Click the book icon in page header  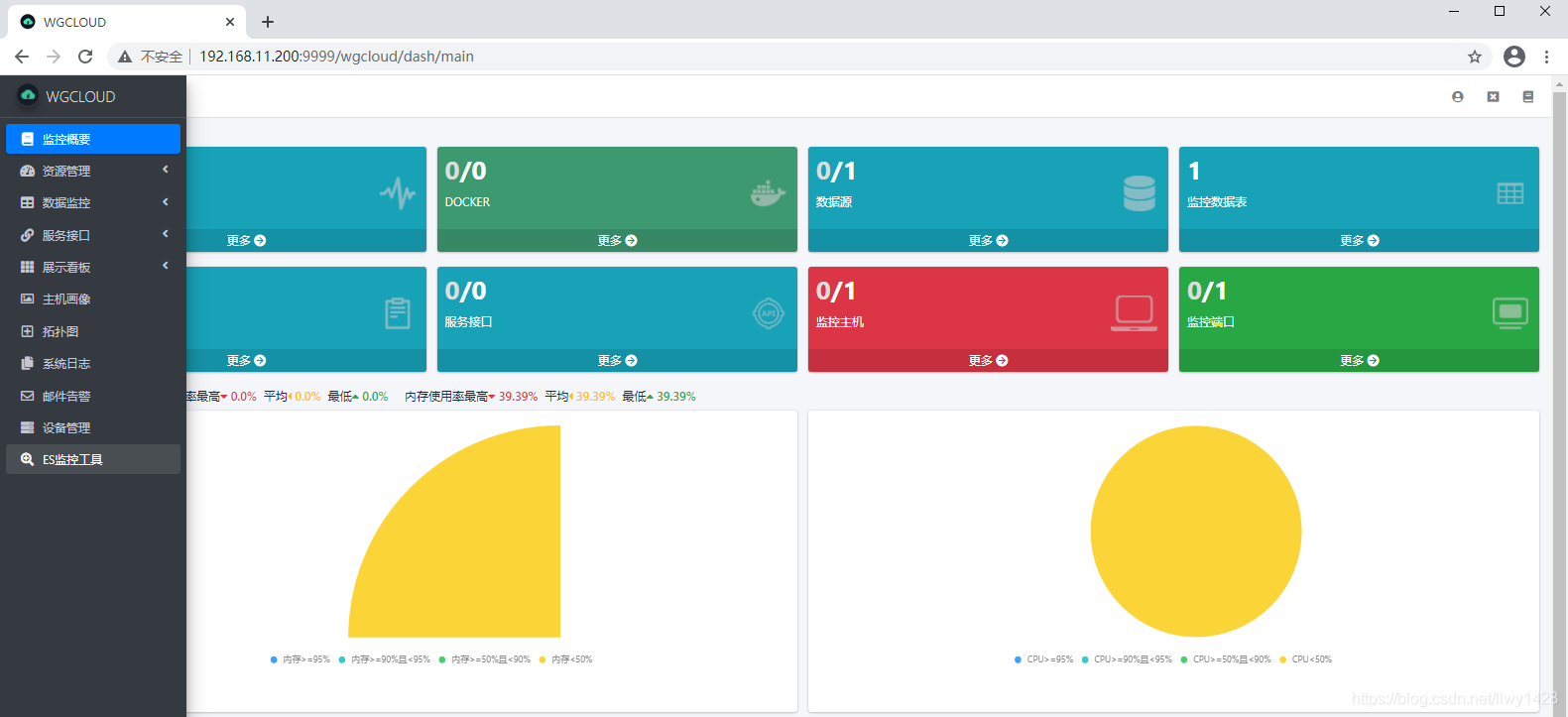click(x=1528, y=97)
